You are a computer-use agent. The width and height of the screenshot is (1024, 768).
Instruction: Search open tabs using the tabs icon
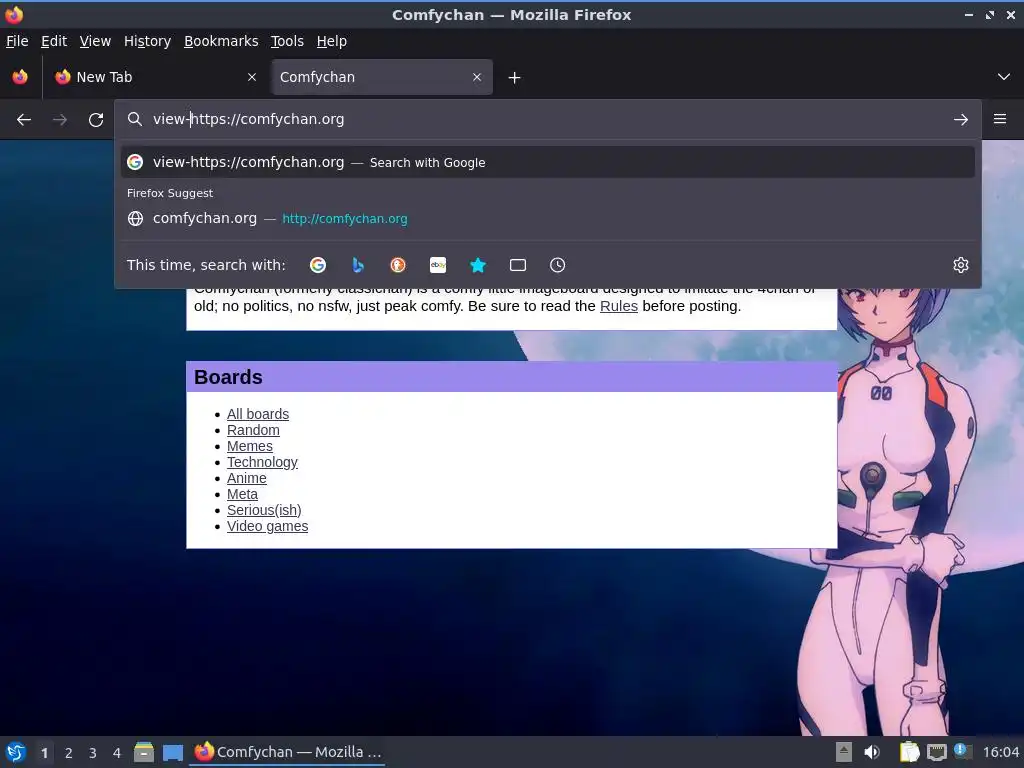[518, 265]
